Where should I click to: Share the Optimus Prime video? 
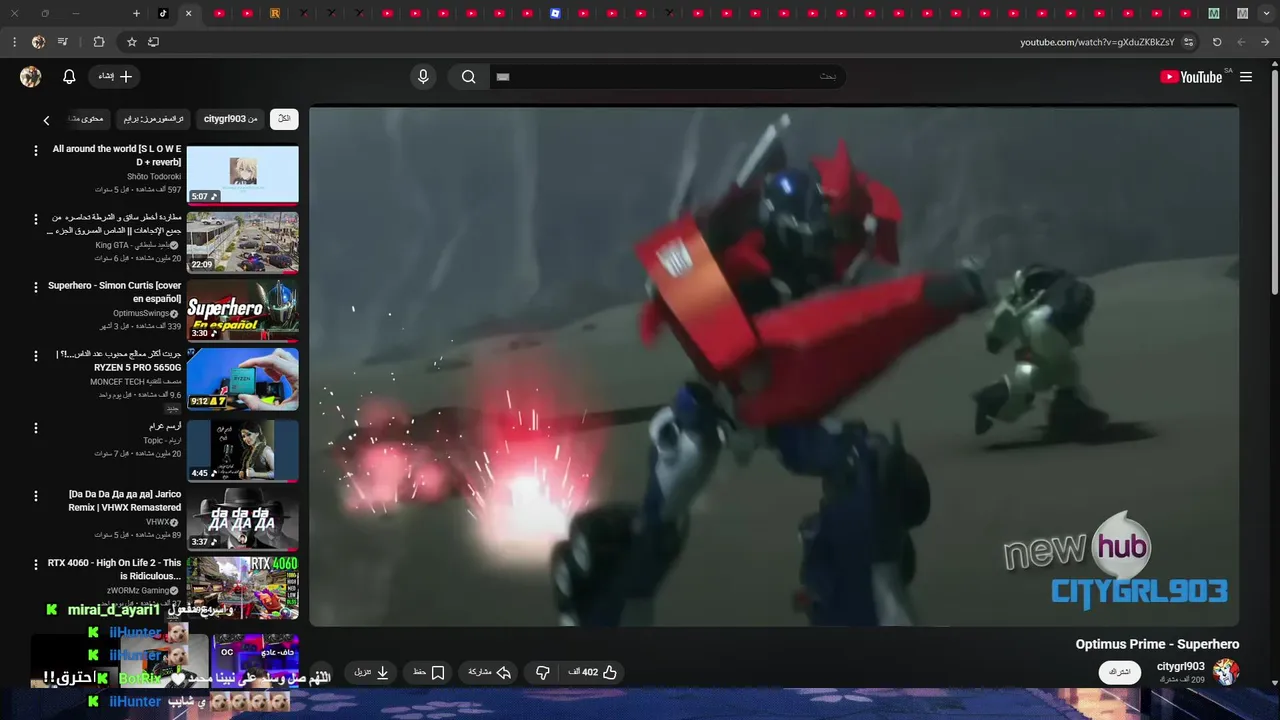point(490,672)
